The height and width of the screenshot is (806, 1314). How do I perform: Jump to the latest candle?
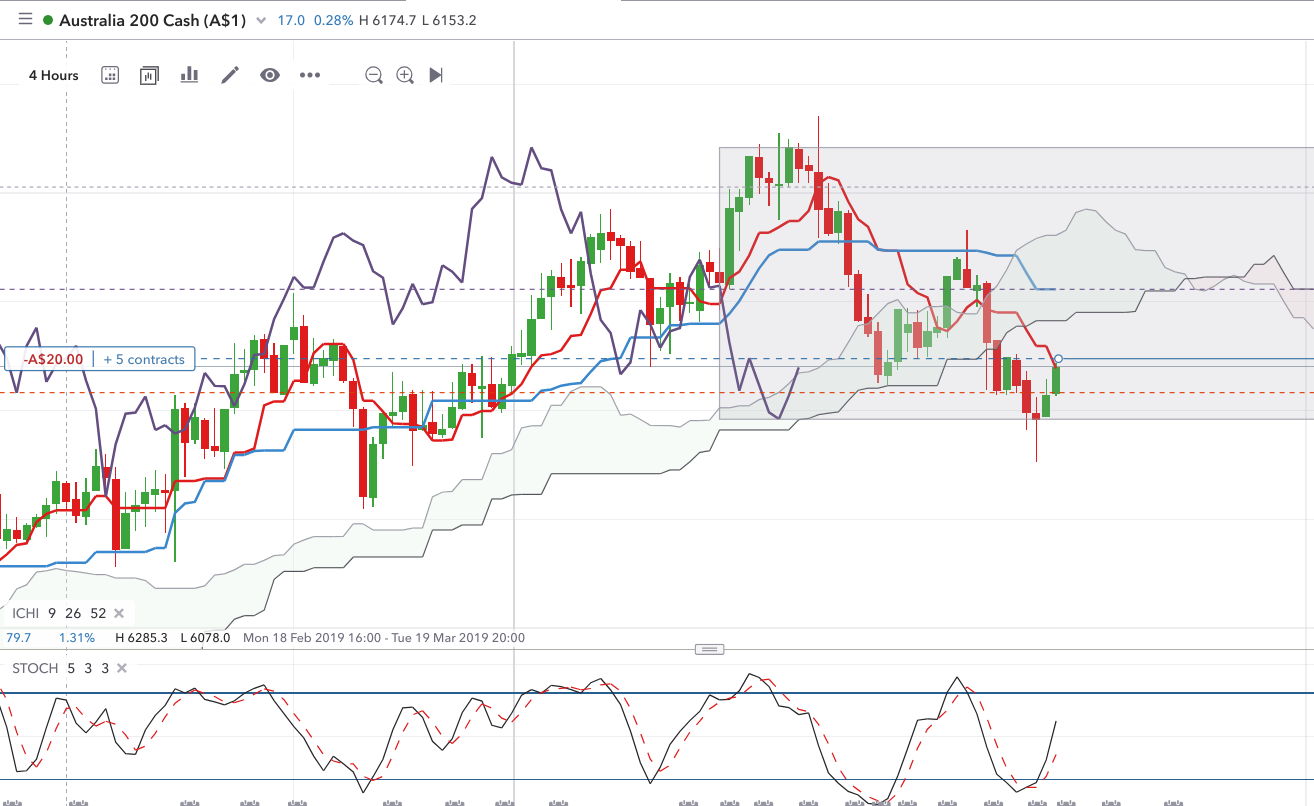tap(436, 75)
